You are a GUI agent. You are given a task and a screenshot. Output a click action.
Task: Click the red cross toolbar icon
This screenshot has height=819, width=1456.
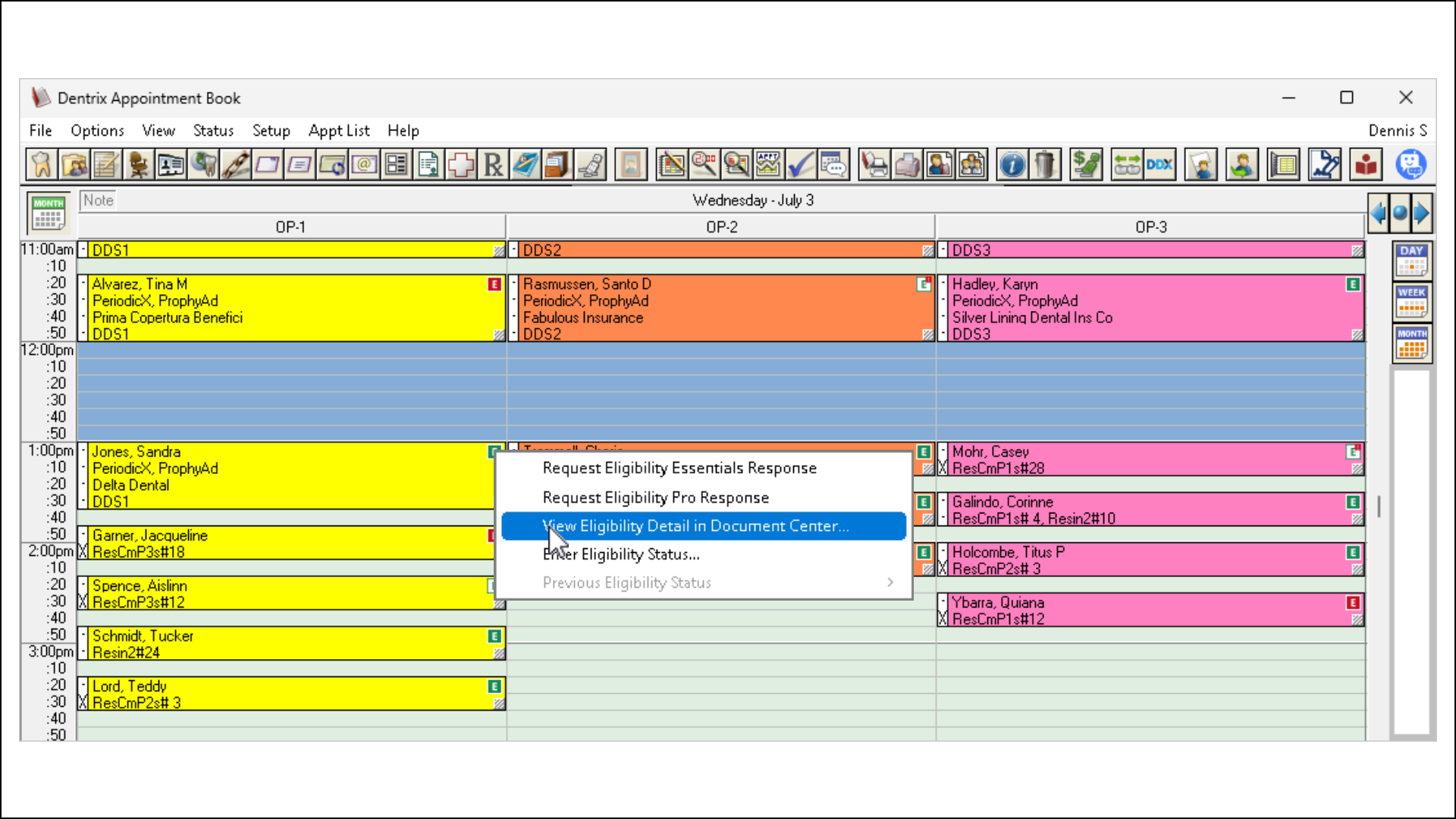click(x=461, y=165)
